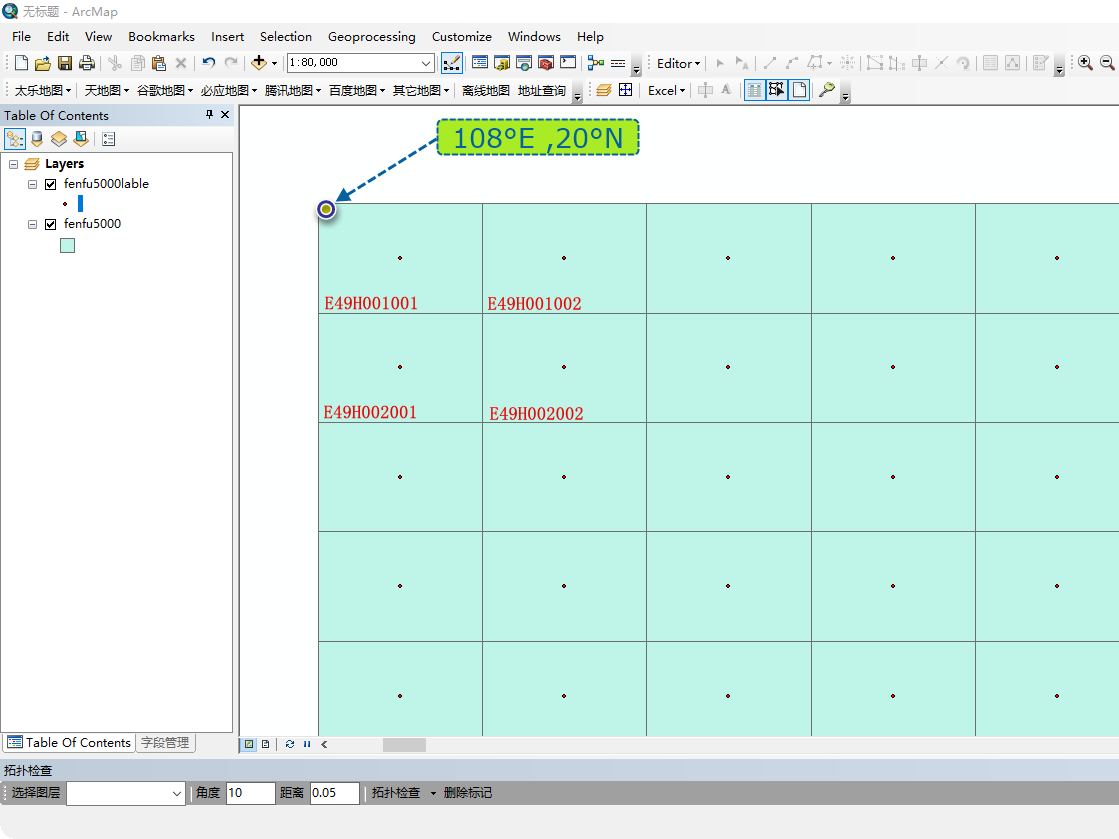List By Source in contents
1119x839 pixels.
37,138
